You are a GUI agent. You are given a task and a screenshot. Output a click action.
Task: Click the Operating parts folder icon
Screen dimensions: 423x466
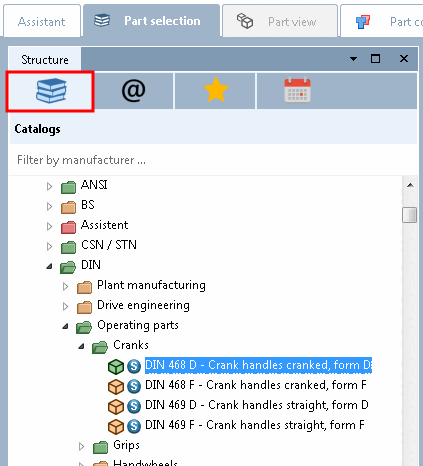click(x=84, y=327)
